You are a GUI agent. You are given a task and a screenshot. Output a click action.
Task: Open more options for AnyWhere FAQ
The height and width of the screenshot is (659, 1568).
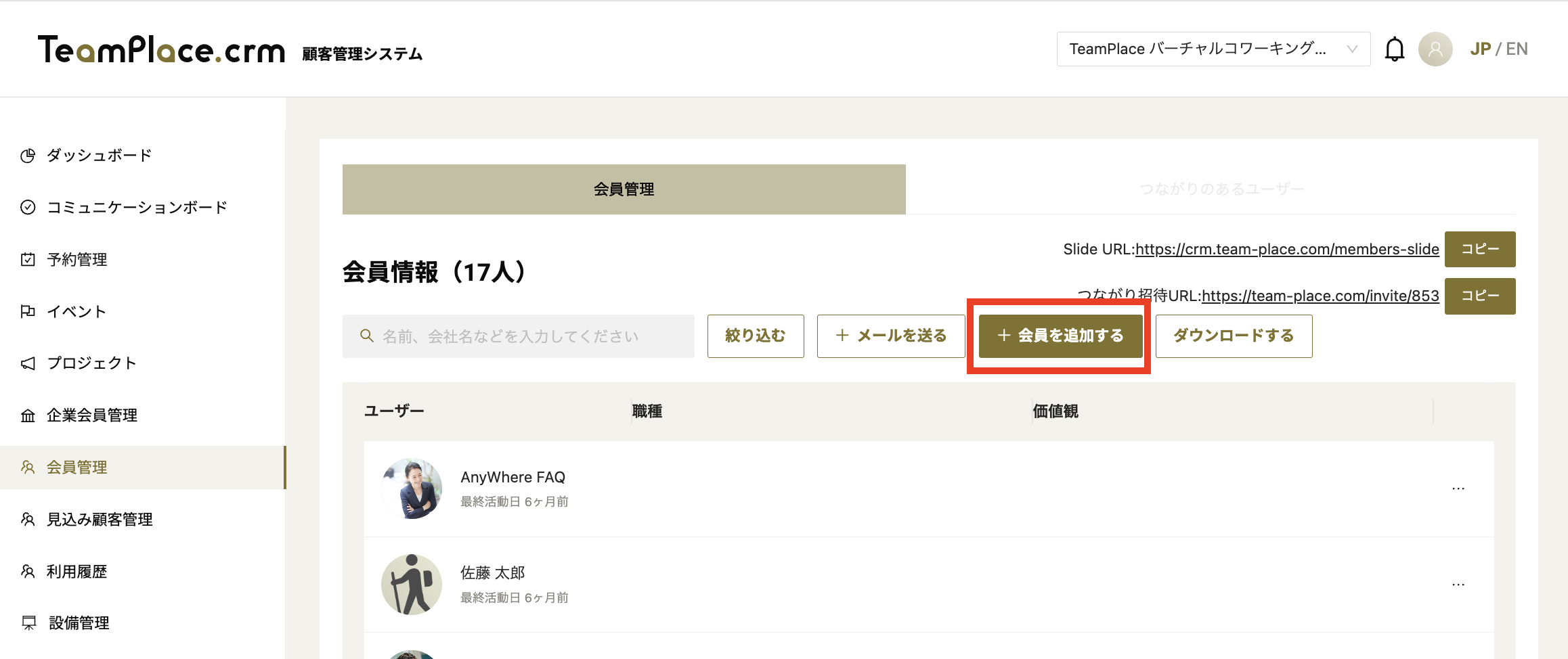point(1458,488)
